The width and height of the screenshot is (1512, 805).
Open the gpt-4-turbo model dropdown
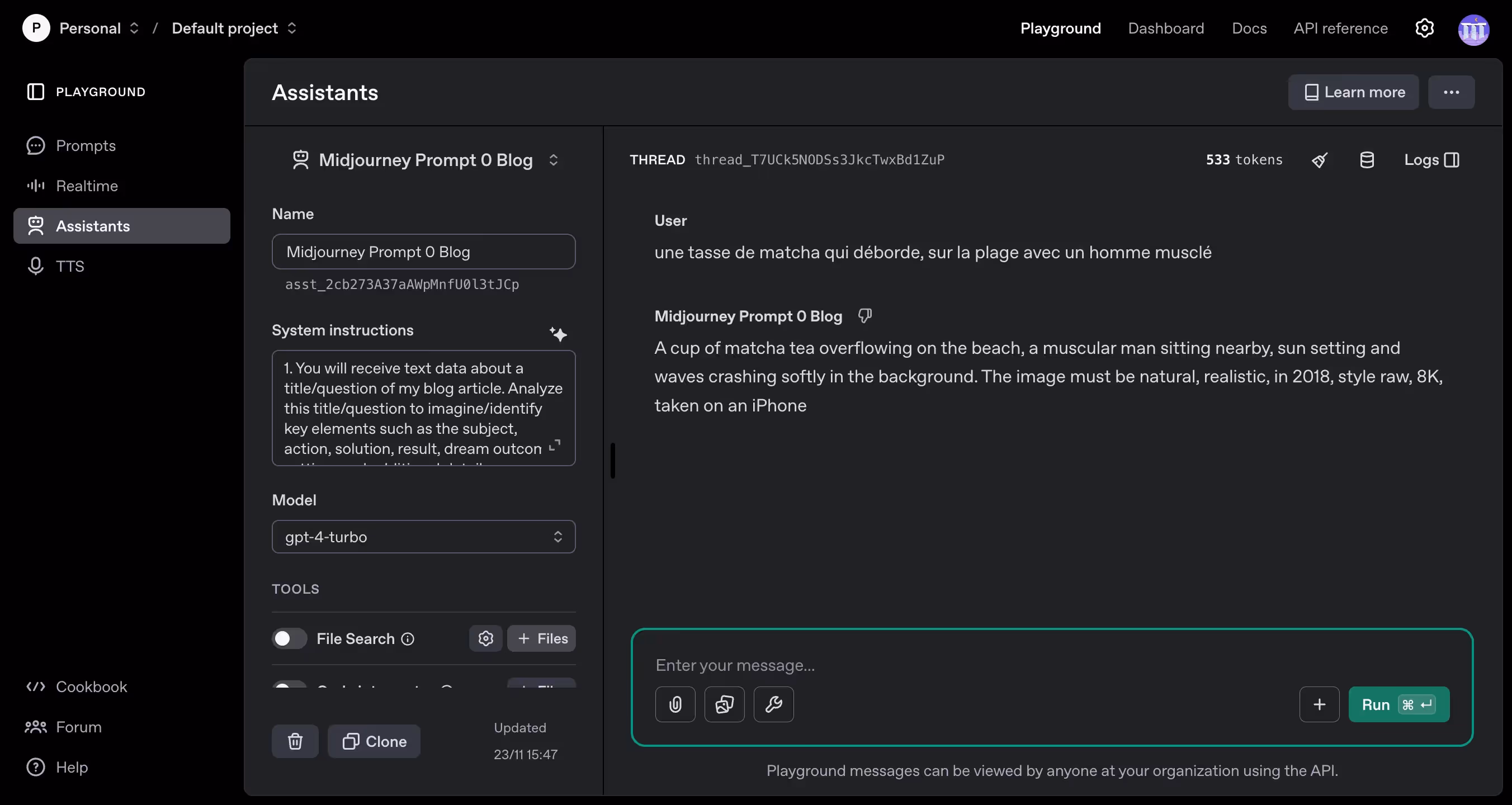(423, 536)
